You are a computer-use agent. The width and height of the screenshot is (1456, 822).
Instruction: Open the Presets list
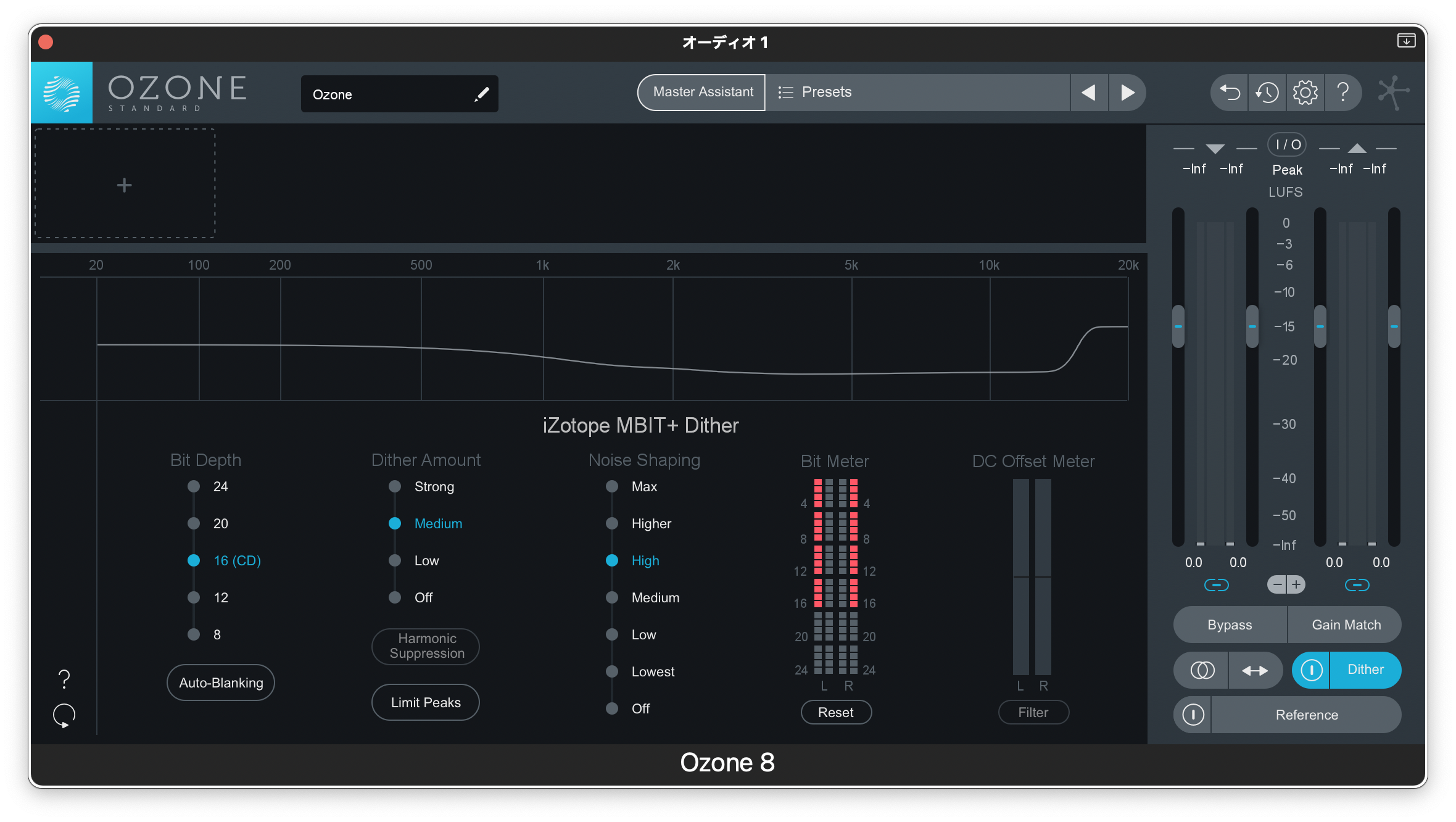[917, 93]
